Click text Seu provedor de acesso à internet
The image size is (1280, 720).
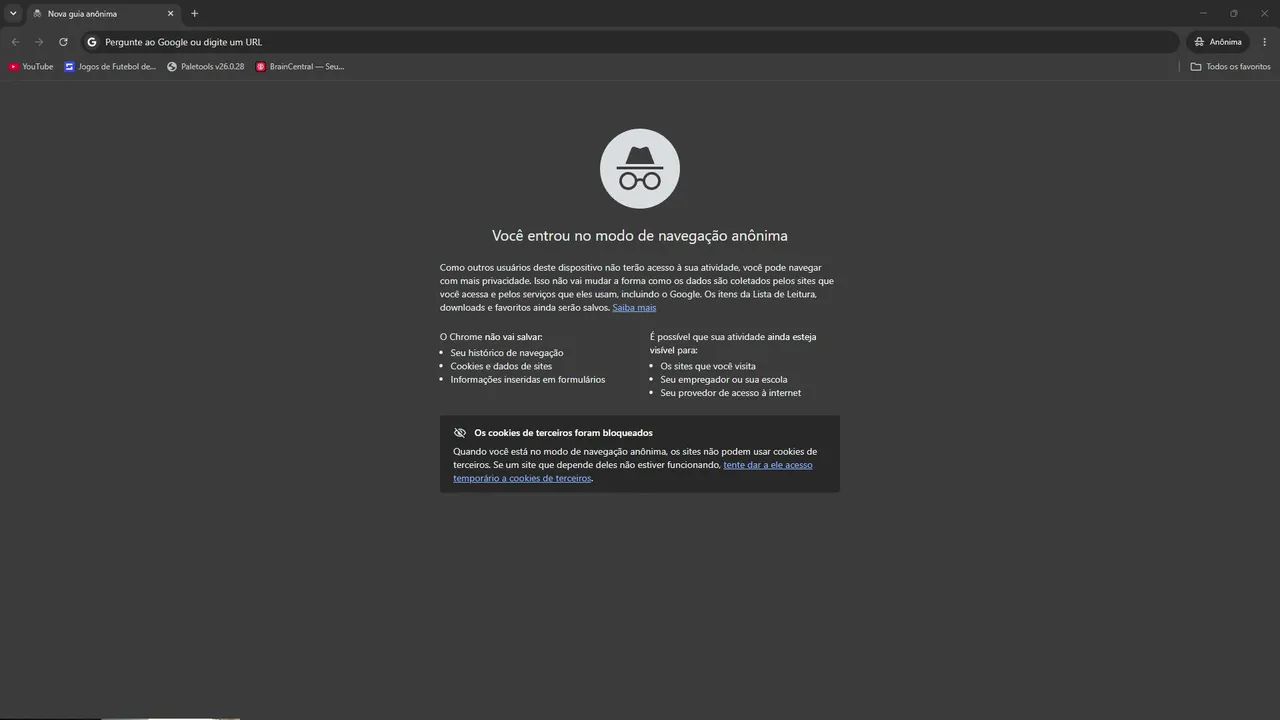tap(731, 393)
